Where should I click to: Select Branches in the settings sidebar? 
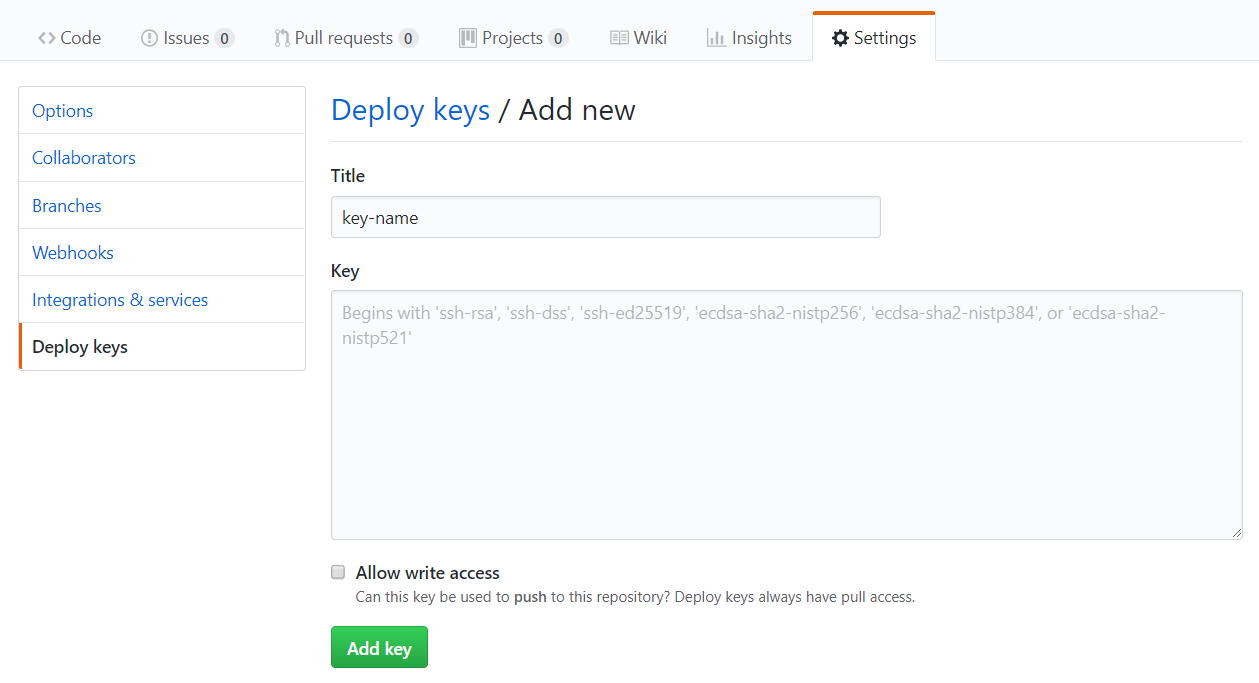point(66,205)
